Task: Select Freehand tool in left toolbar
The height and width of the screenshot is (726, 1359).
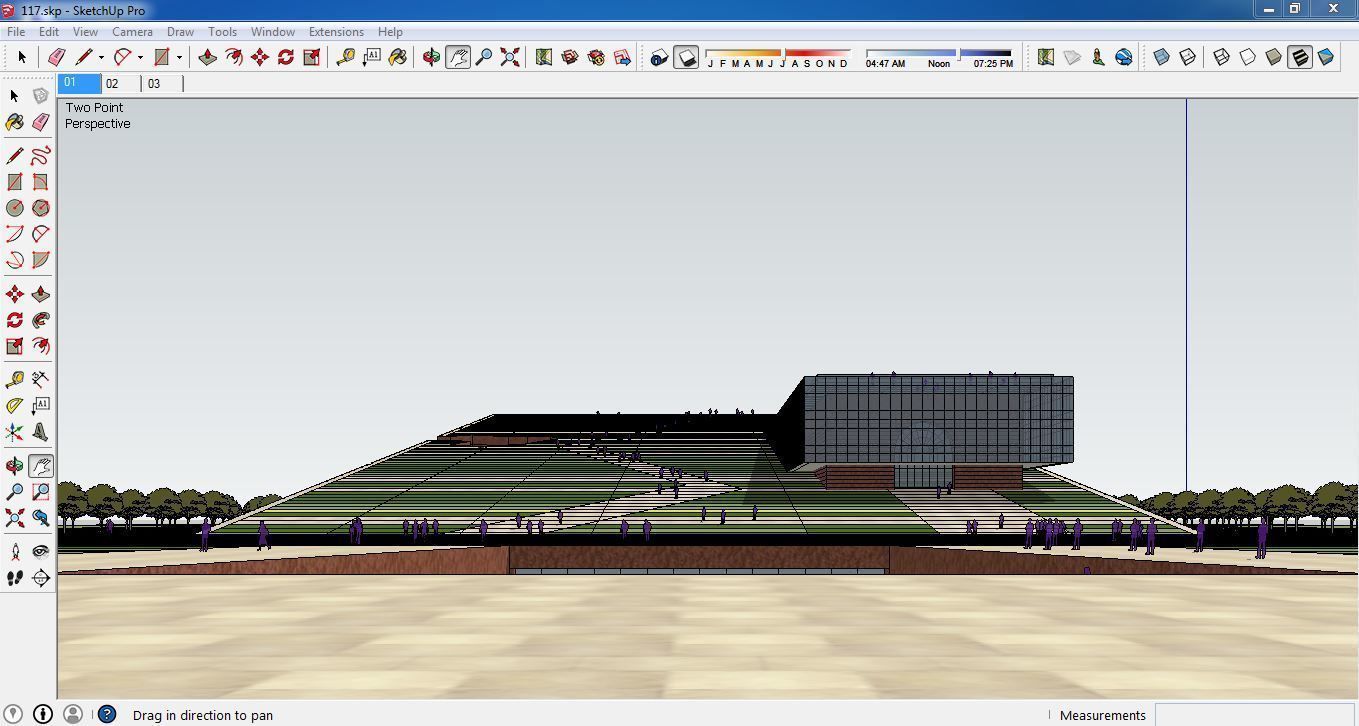Action: (x=41, y=156)
